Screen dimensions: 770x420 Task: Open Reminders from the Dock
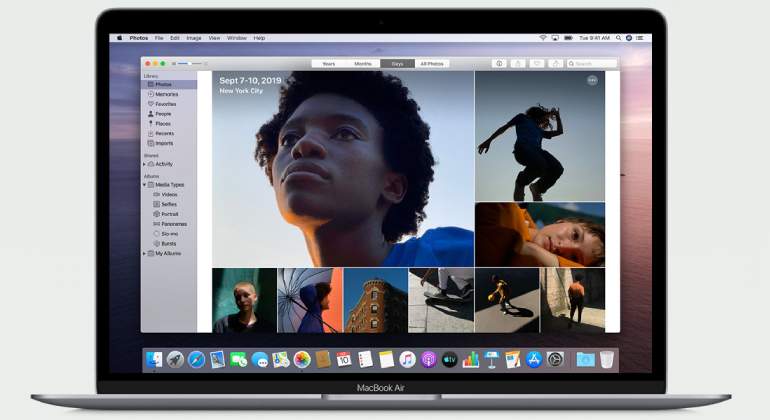point(365,360)
